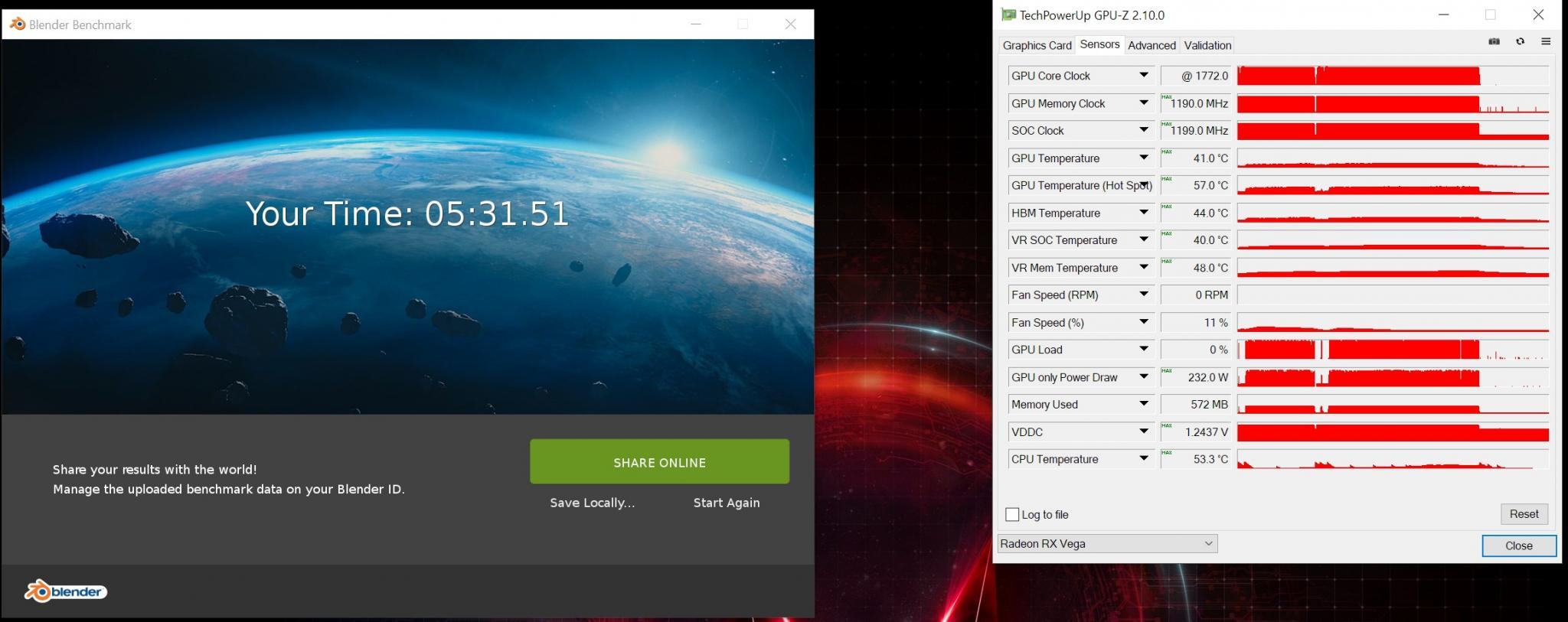Click the '57.0 °C' hot spot value

tap(1196, 185)
